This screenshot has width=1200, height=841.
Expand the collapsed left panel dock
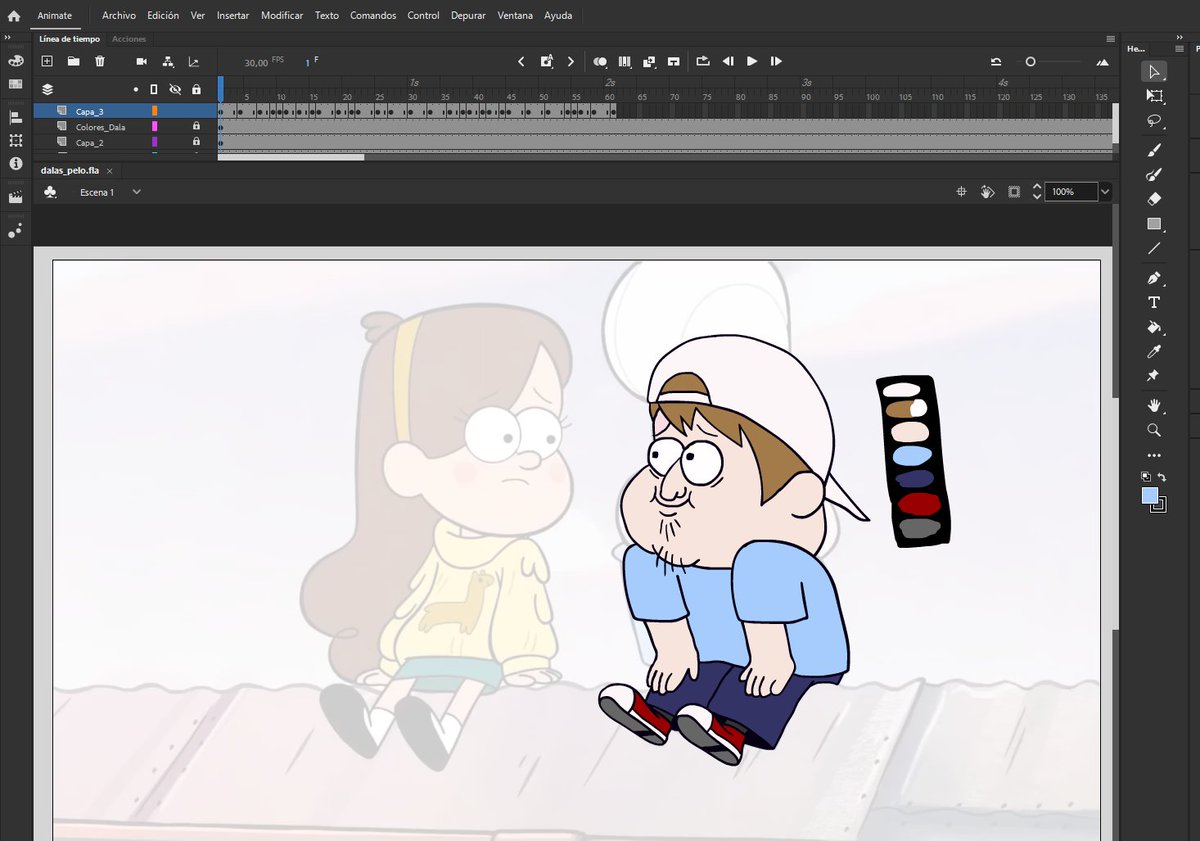point(8,38)
